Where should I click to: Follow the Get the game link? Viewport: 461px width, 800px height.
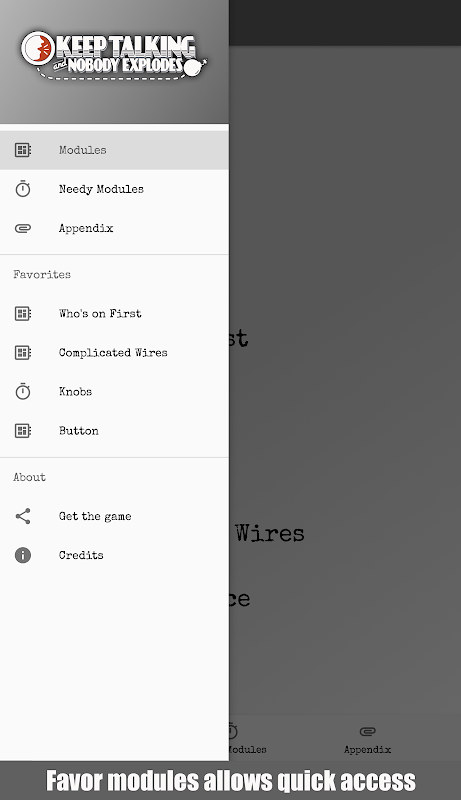(x=114, y=516)
